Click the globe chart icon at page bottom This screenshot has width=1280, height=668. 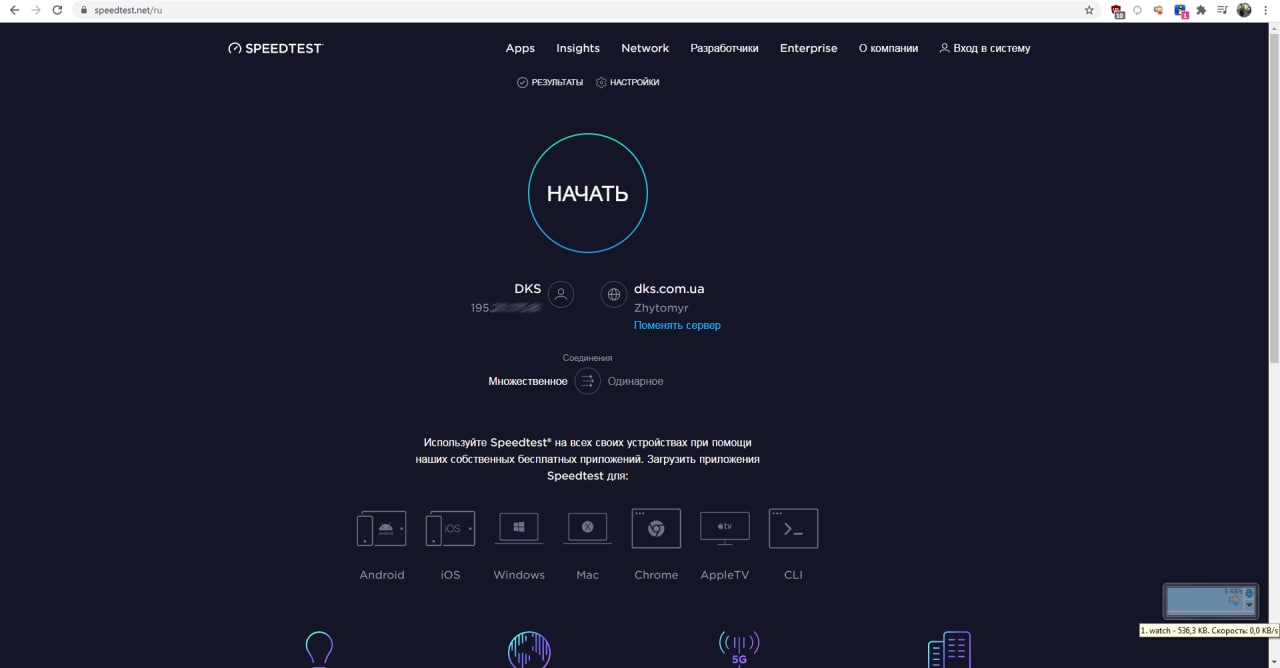click(x=529, y=649)
